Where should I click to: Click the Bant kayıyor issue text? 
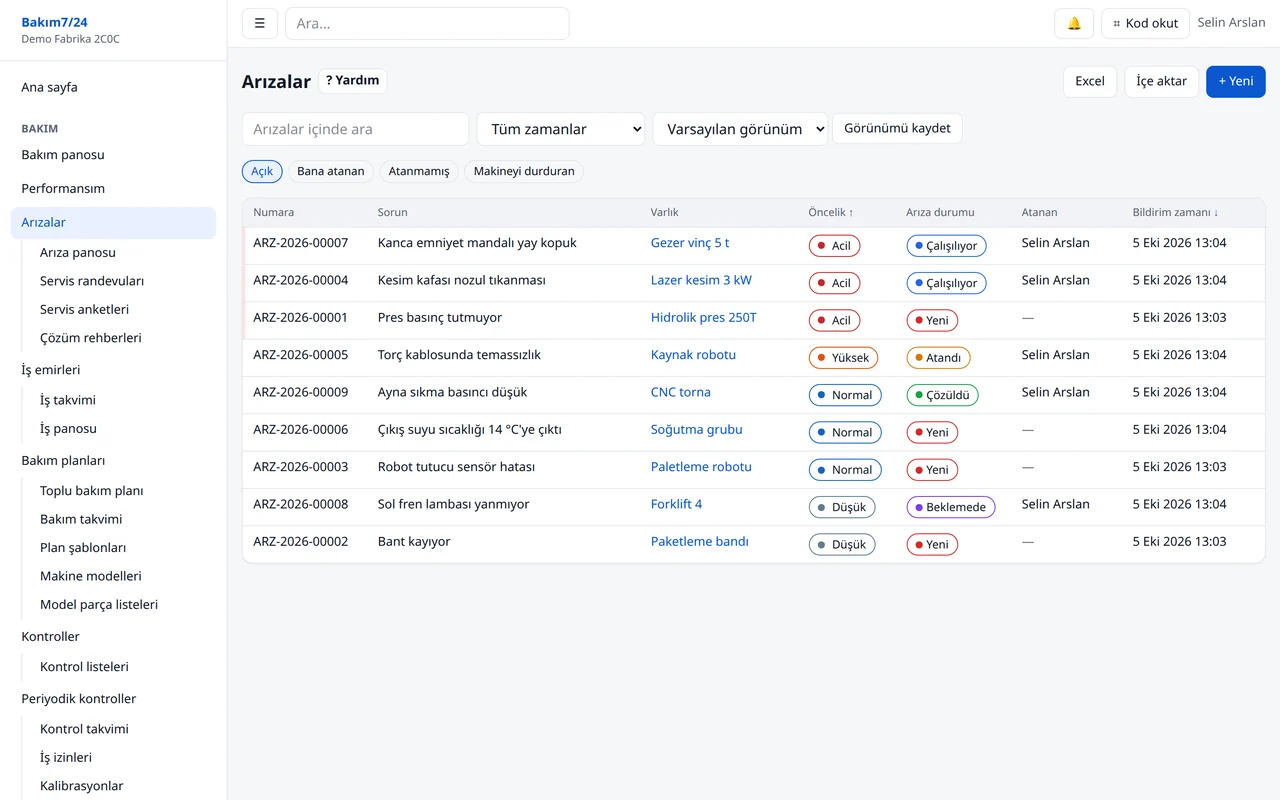click(x=414, y=542)
